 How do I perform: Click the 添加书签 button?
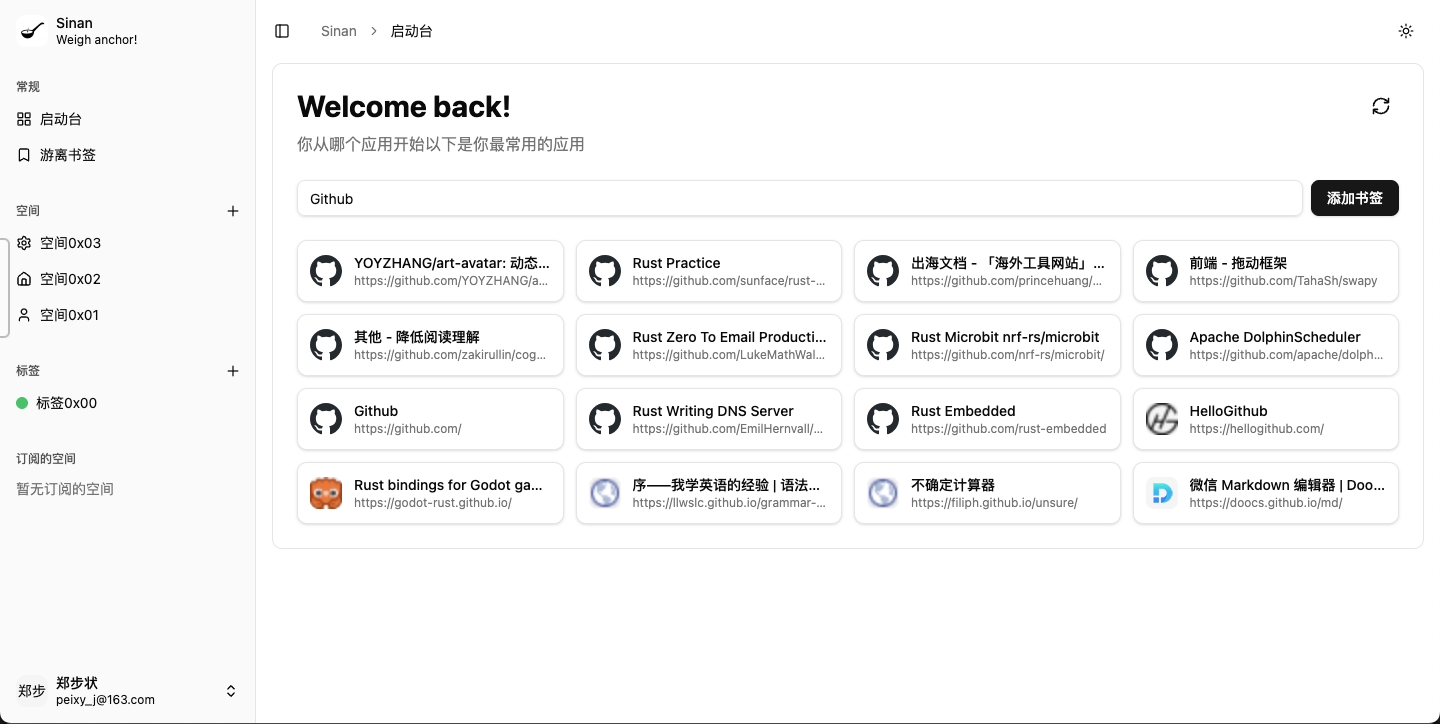(x=1355, y=198)
